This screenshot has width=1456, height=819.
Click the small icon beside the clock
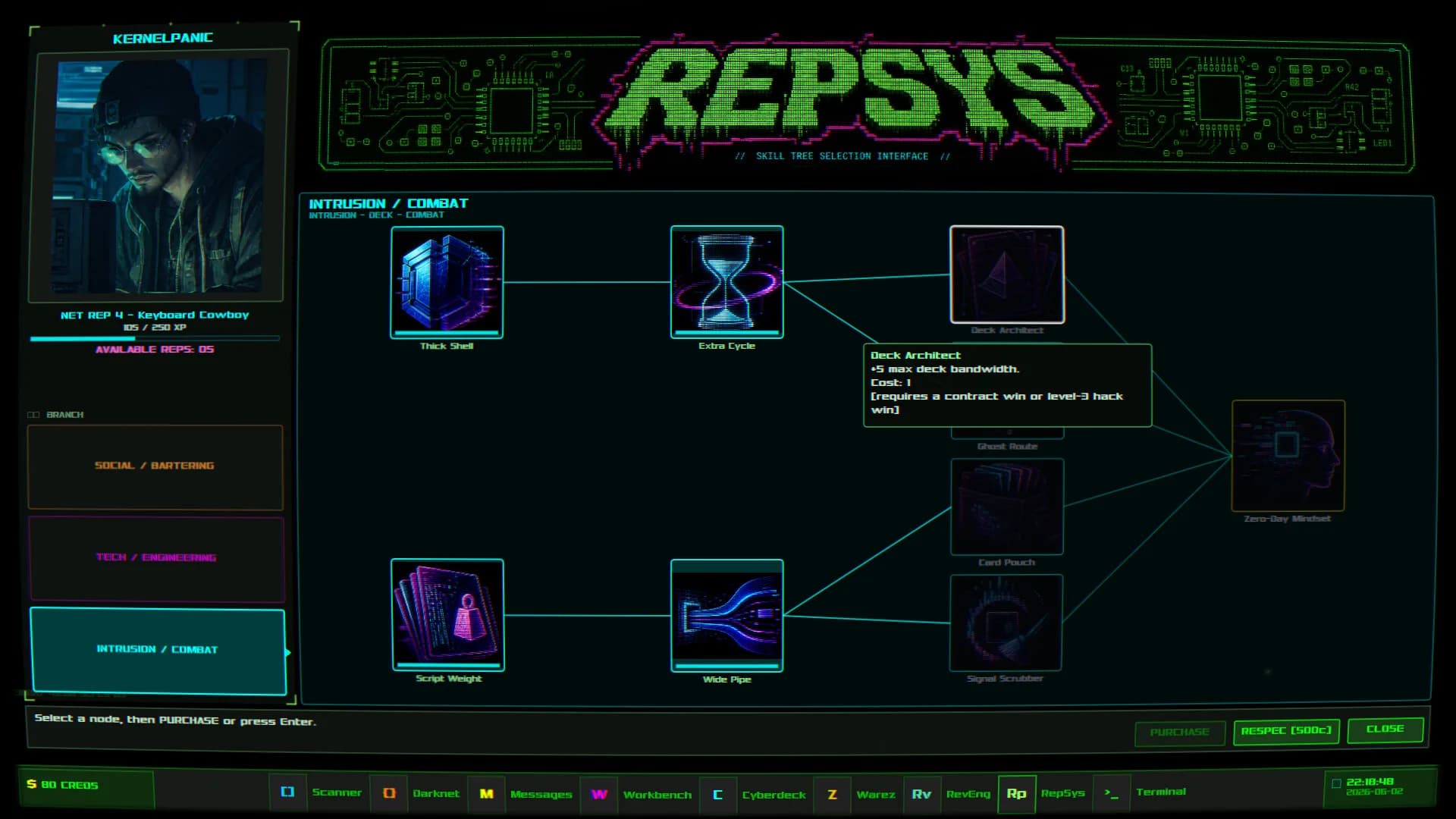(x=1336, y=784)
